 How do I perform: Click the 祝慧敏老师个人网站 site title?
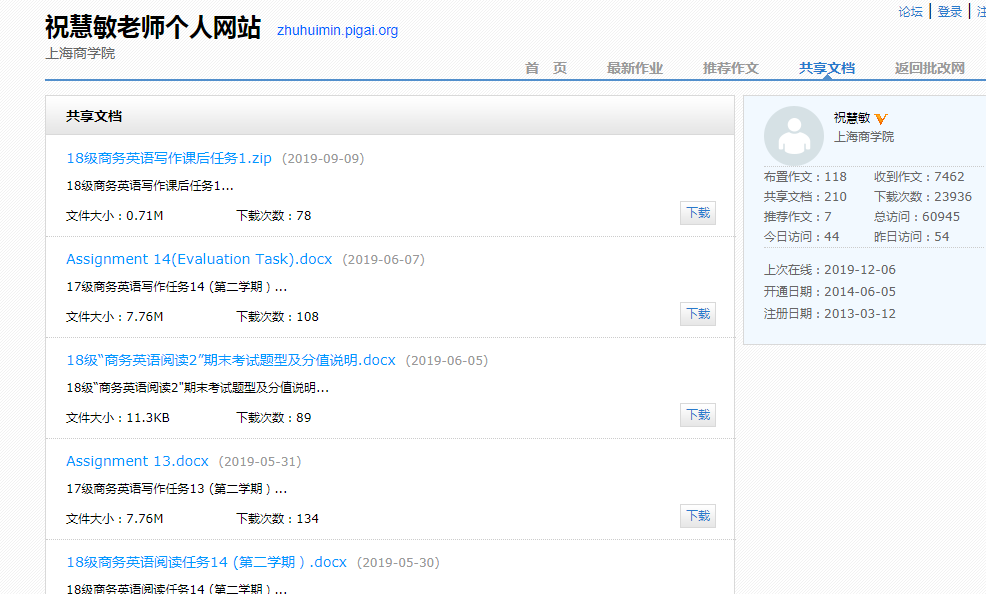pyautogui.click(x=153, y=27)
